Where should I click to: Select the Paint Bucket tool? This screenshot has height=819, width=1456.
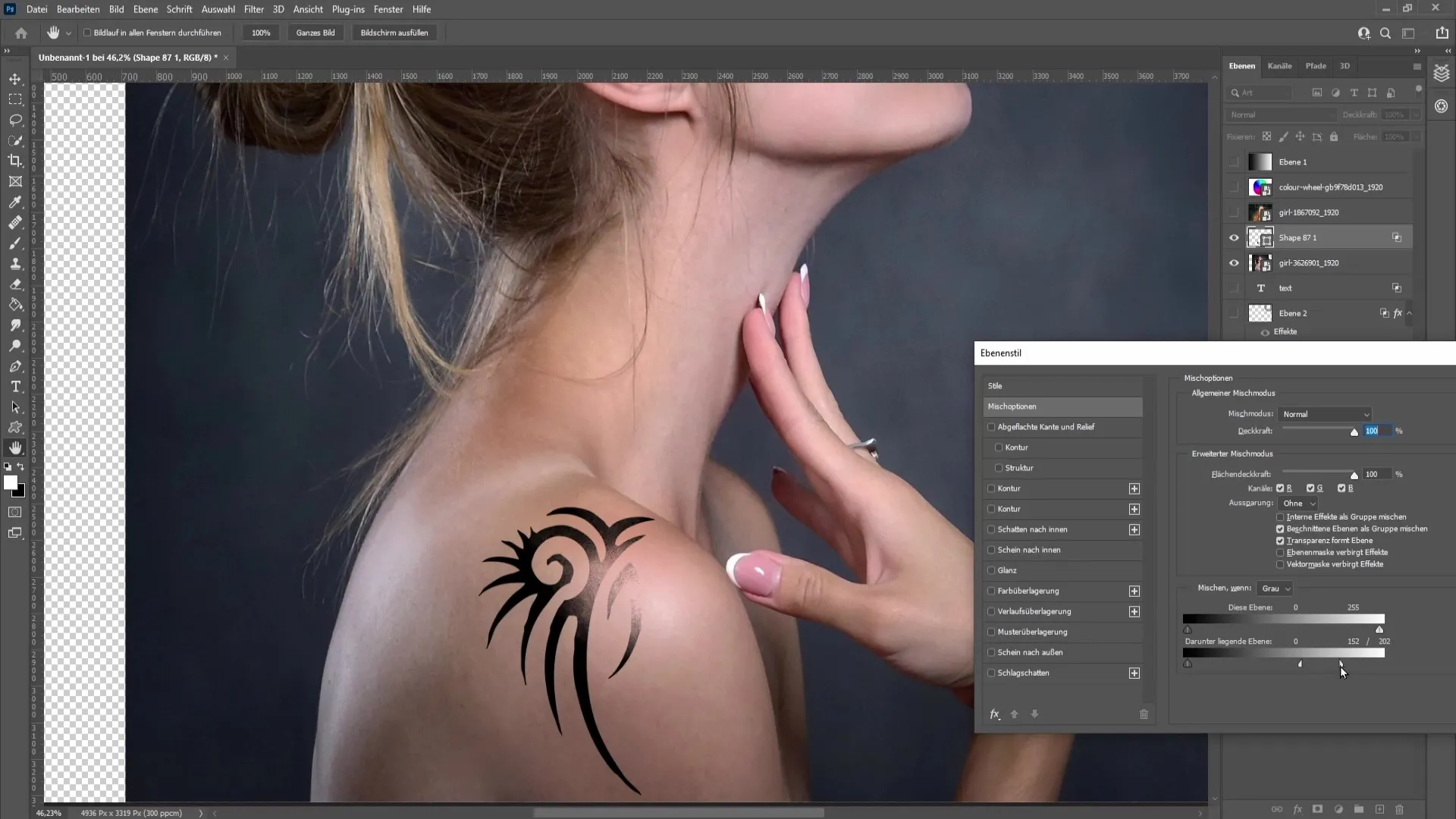(15, 305)
